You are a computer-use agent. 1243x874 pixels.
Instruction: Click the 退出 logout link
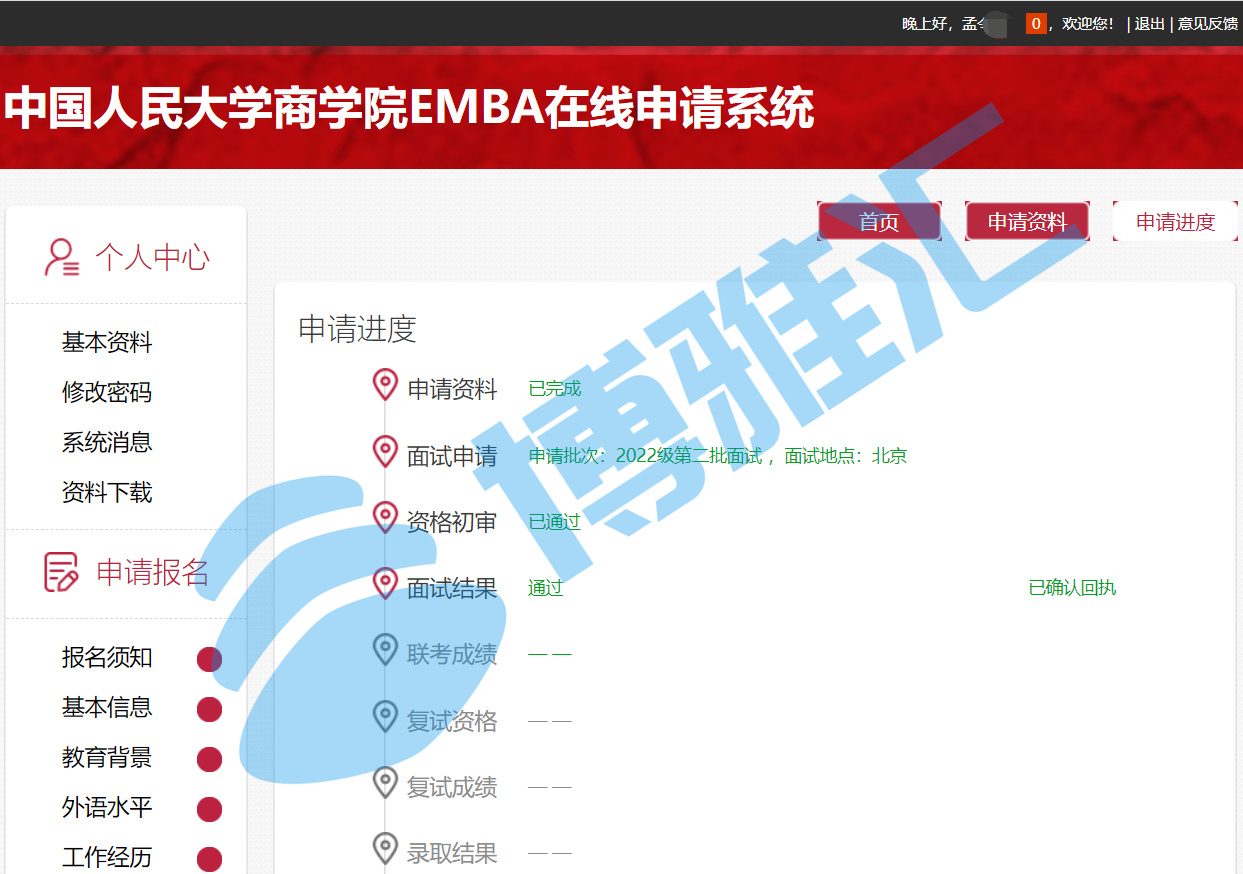(x=1149, y=24)
